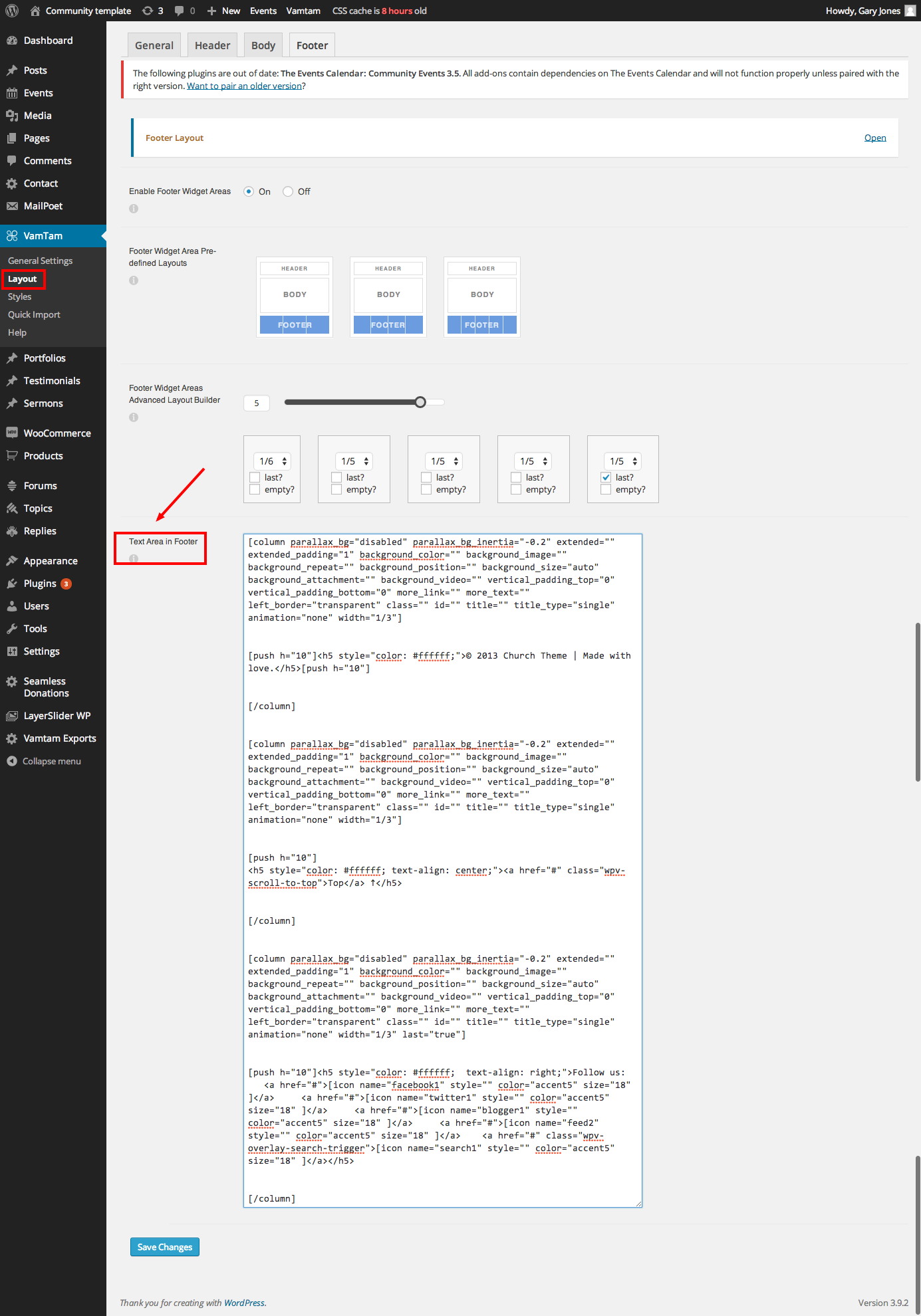The height and width of the screenshot is (1316, 921).
Task: Switch to the Footer tab
Action: [313, 45]
